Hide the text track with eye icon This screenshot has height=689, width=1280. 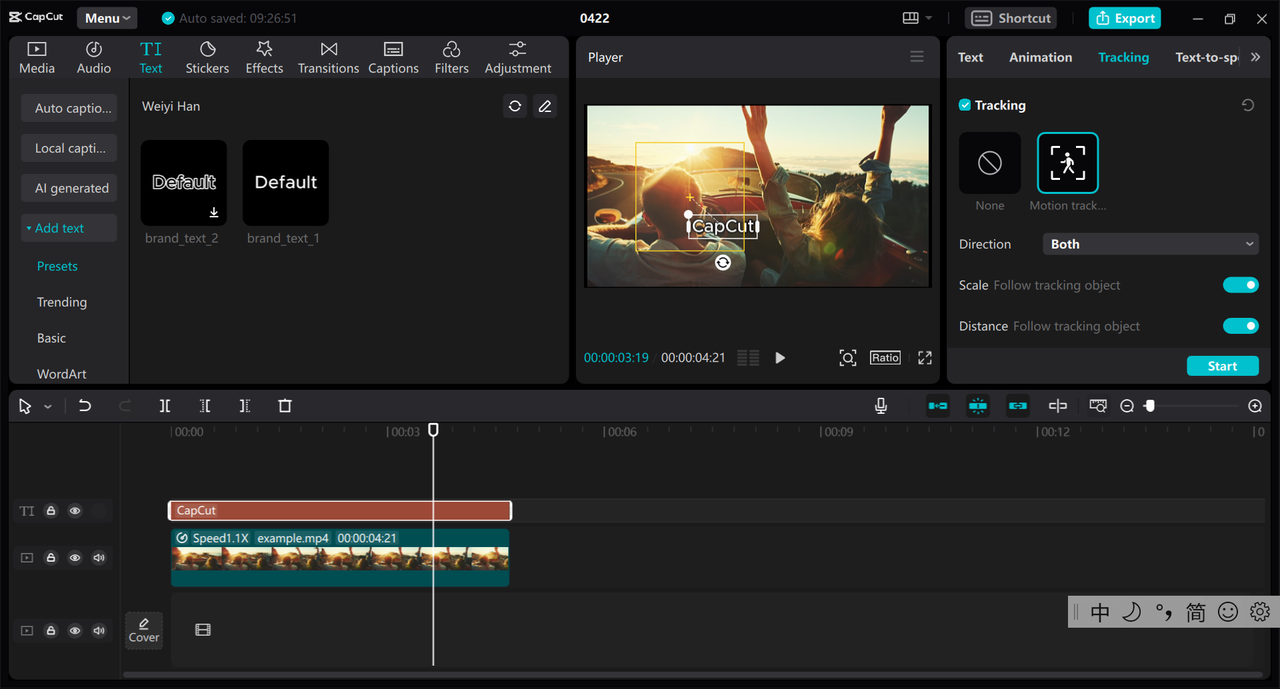point(75,511)
